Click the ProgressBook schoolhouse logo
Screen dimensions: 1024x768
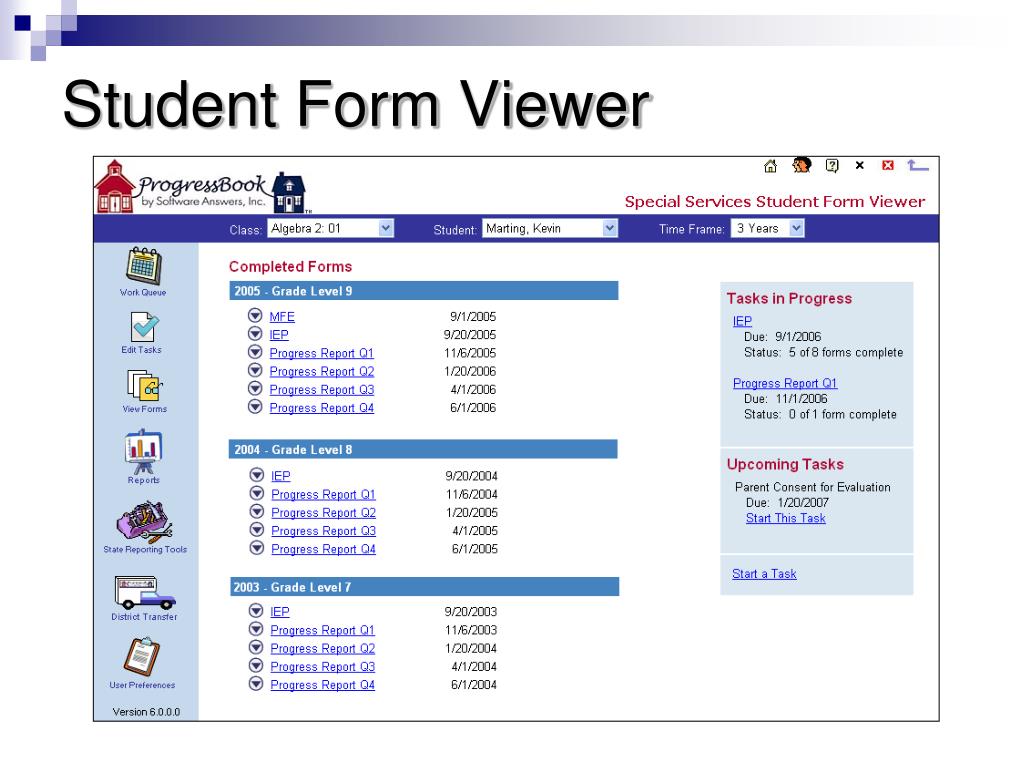[x=116, y=187]
